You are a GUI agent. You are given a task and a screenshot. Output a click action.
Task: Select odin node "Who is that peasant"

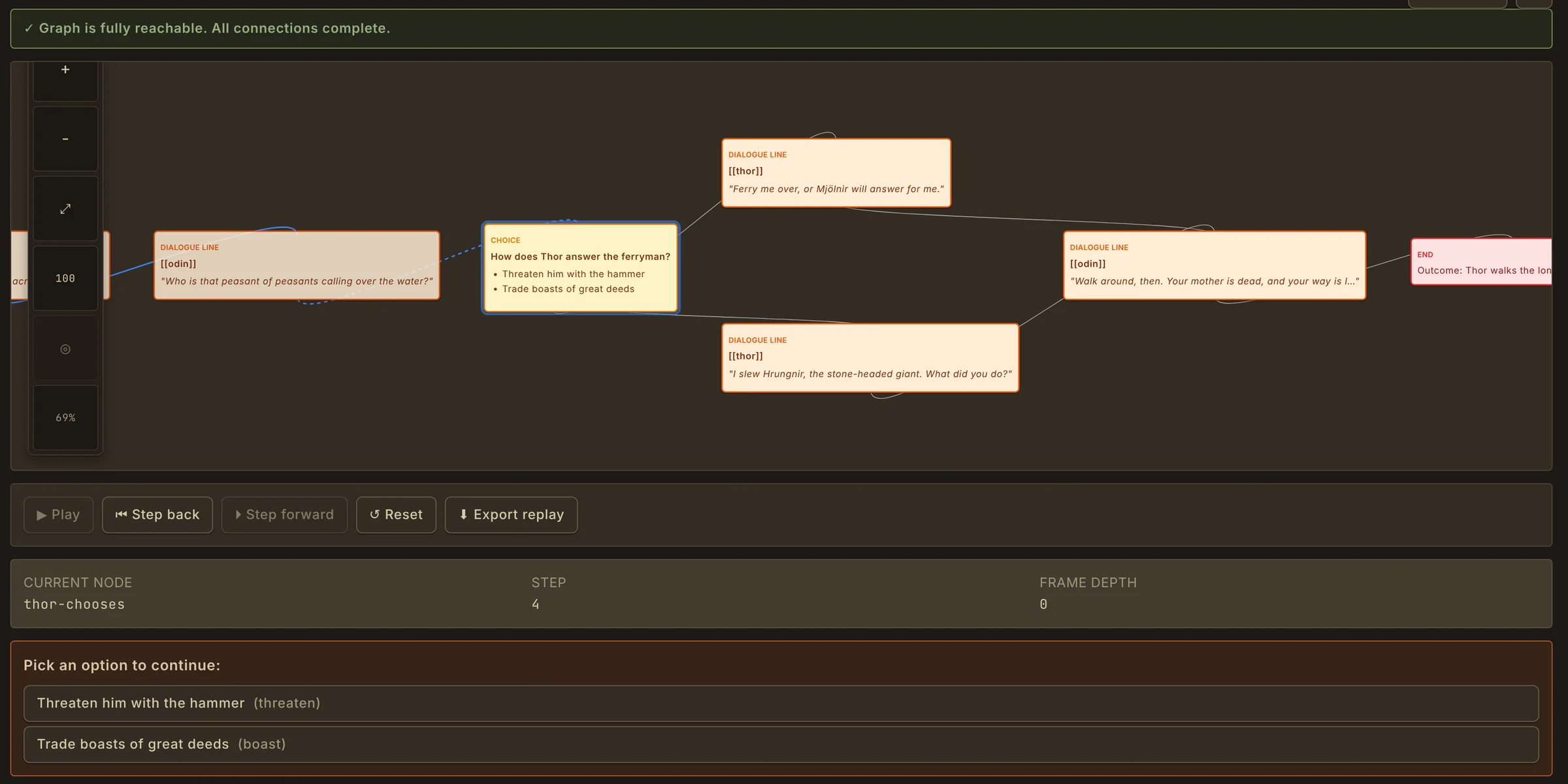[297, 265]
